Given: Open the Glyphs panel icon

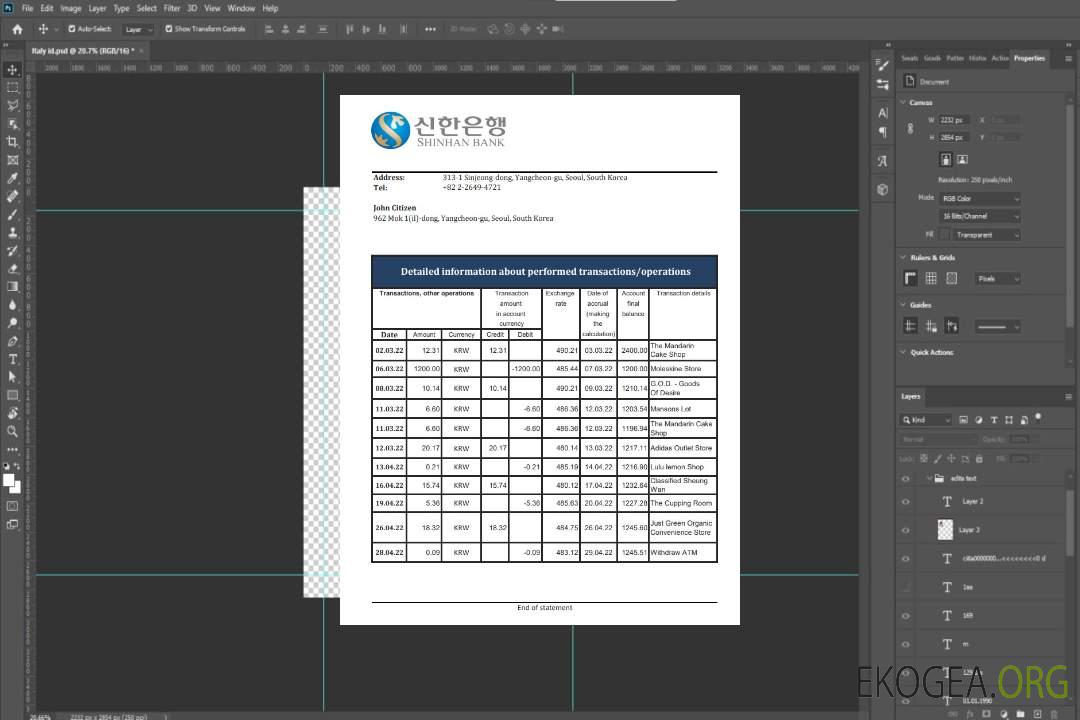Looking at the screenshot, I should point(883,161).
